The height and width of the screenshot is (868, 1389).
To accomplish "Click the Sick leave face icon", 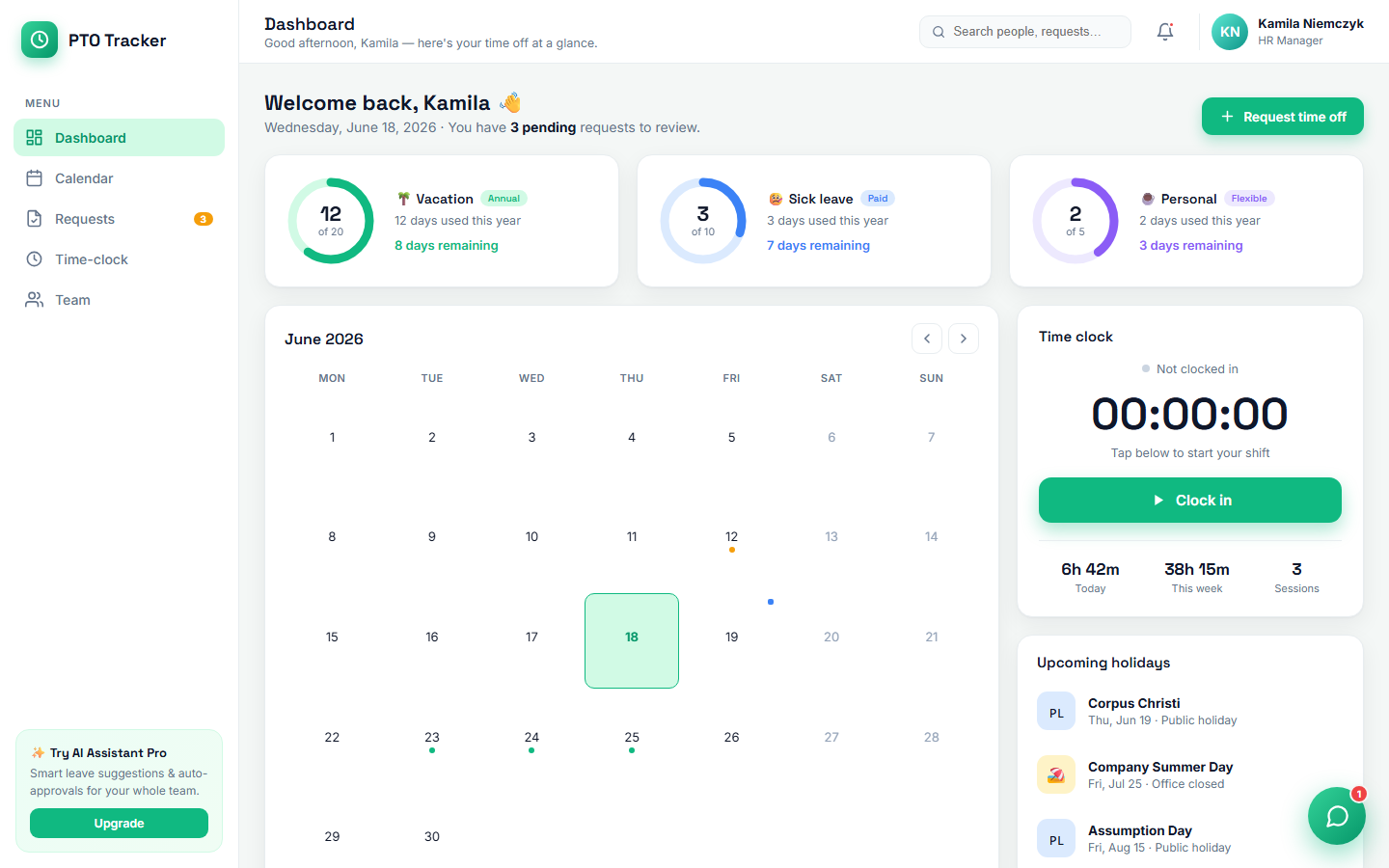I will (x=776, y=199).
